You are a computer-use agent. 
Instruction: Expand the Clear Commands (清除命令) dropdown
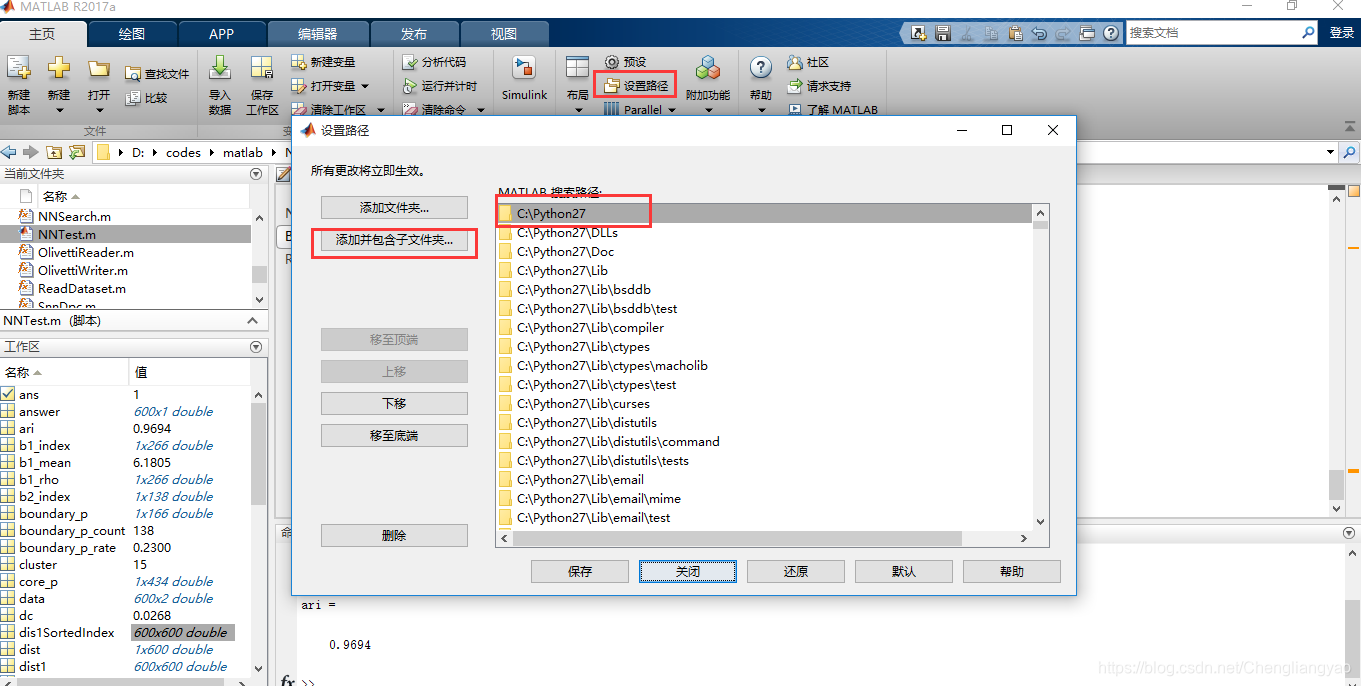tap(480, 110)
